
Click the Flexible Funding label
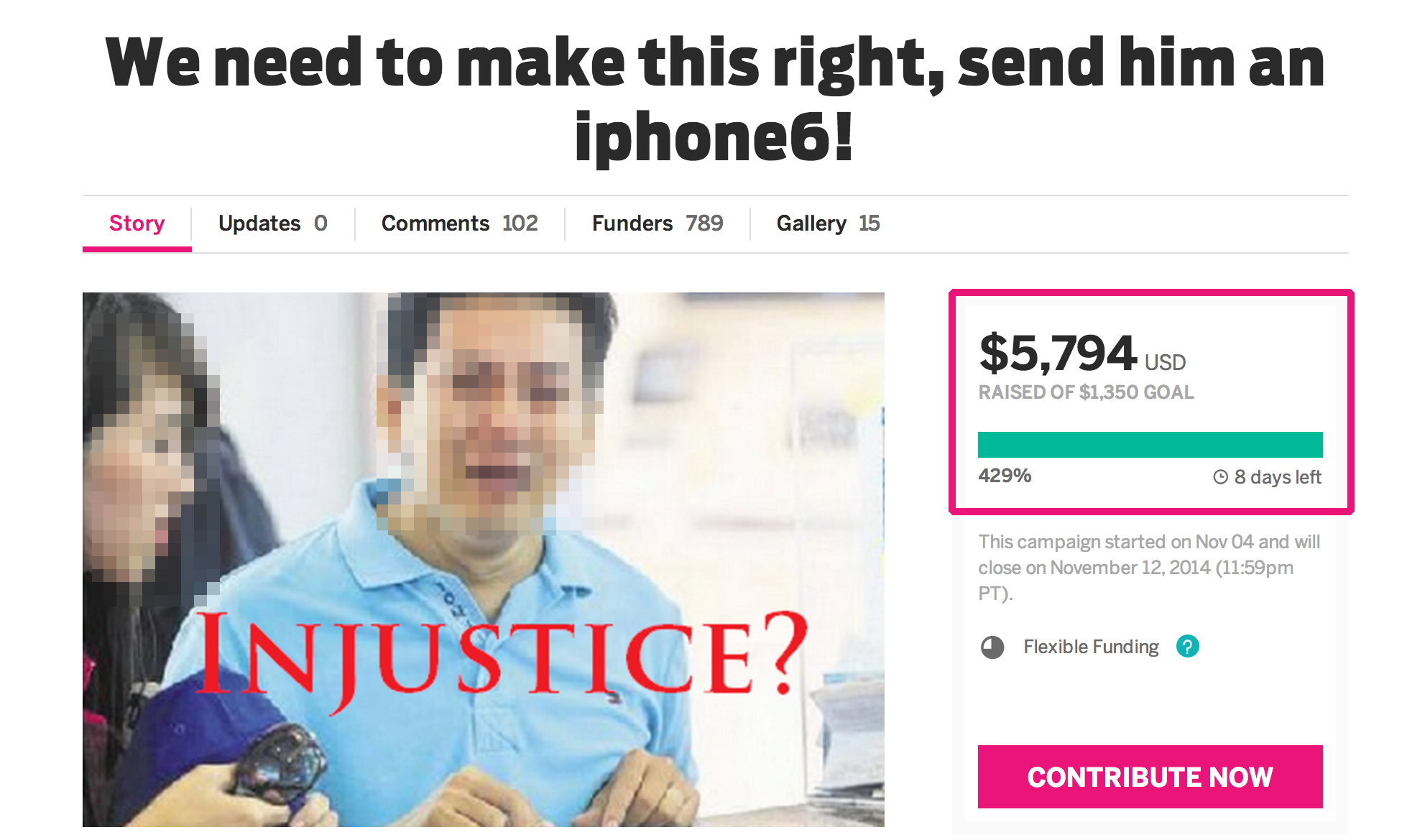click(1091, 647)
